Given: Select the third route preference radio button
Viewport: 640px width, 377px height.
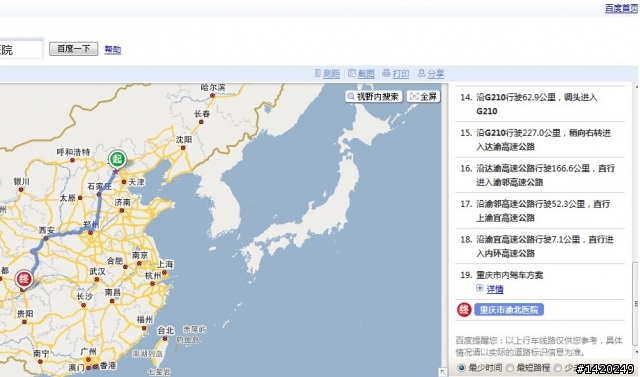Looking at the screenshot, I should click(x=558, y=368).
